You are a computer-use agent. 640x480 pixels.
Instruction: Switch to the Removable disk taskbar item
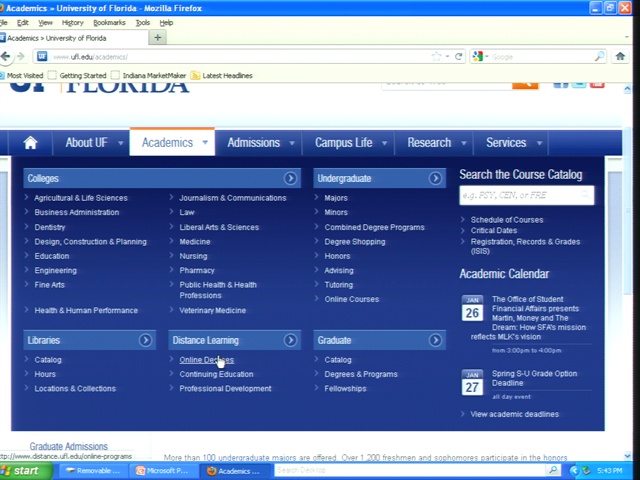click(93, 471)
